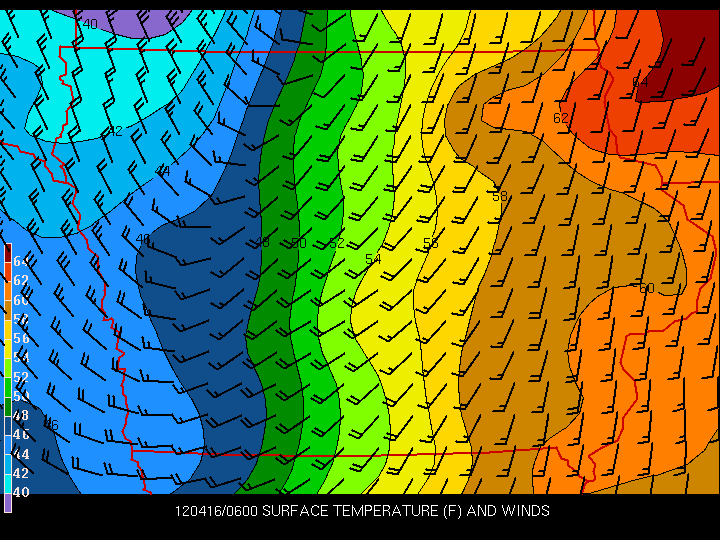Click the white legend label 42

point(21,473)
